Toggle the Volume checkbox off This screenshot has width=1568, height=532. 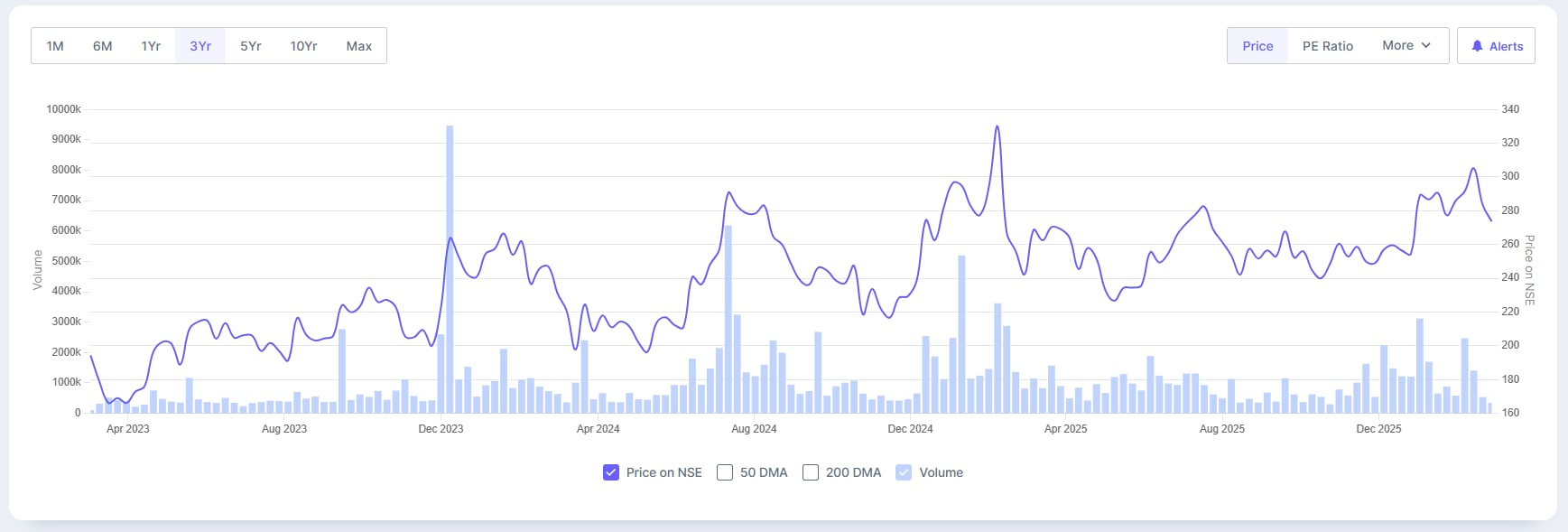[904, 472]
